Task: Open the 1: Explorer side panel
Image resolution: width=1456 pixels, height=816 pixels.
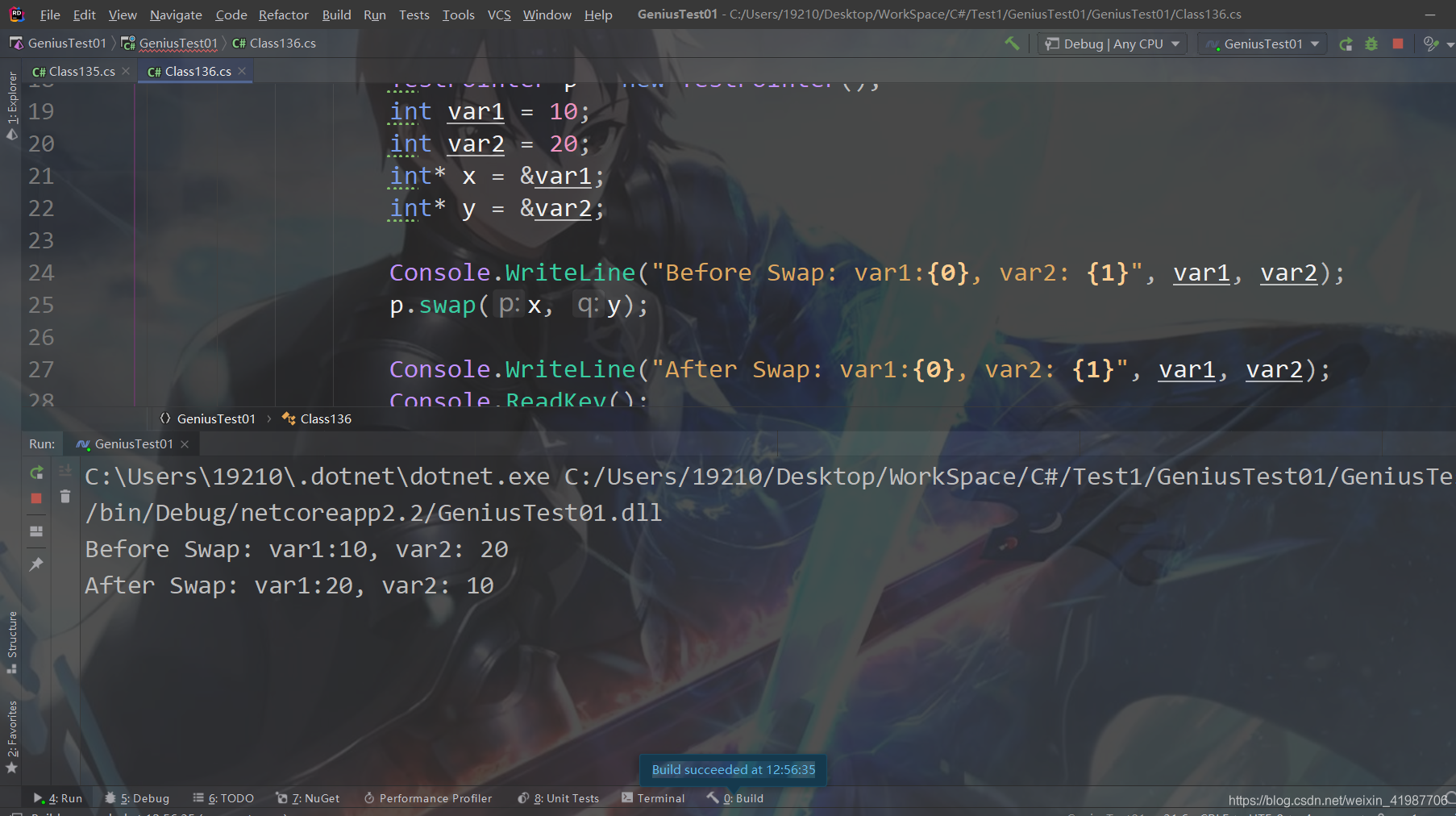Action: pyautogui.click(x=12, y=105)
